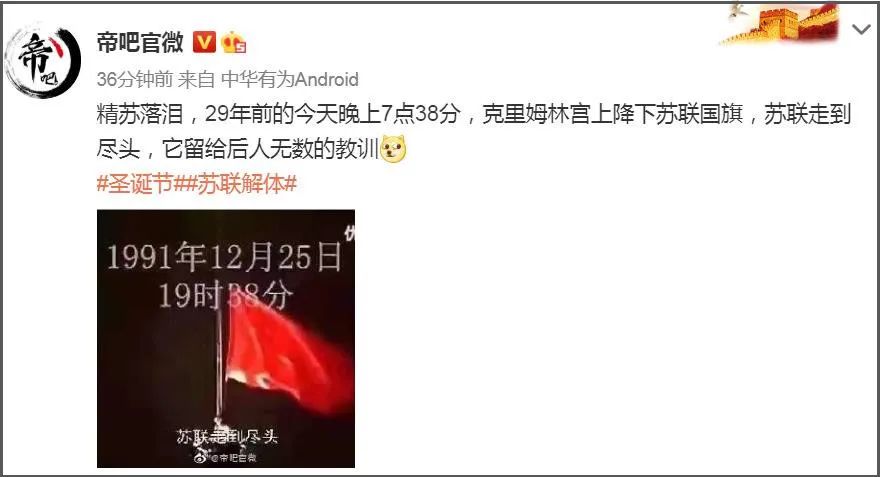Click the Weibo watermark logo in the image
The image size is (880, 477).
click(201, 457)
